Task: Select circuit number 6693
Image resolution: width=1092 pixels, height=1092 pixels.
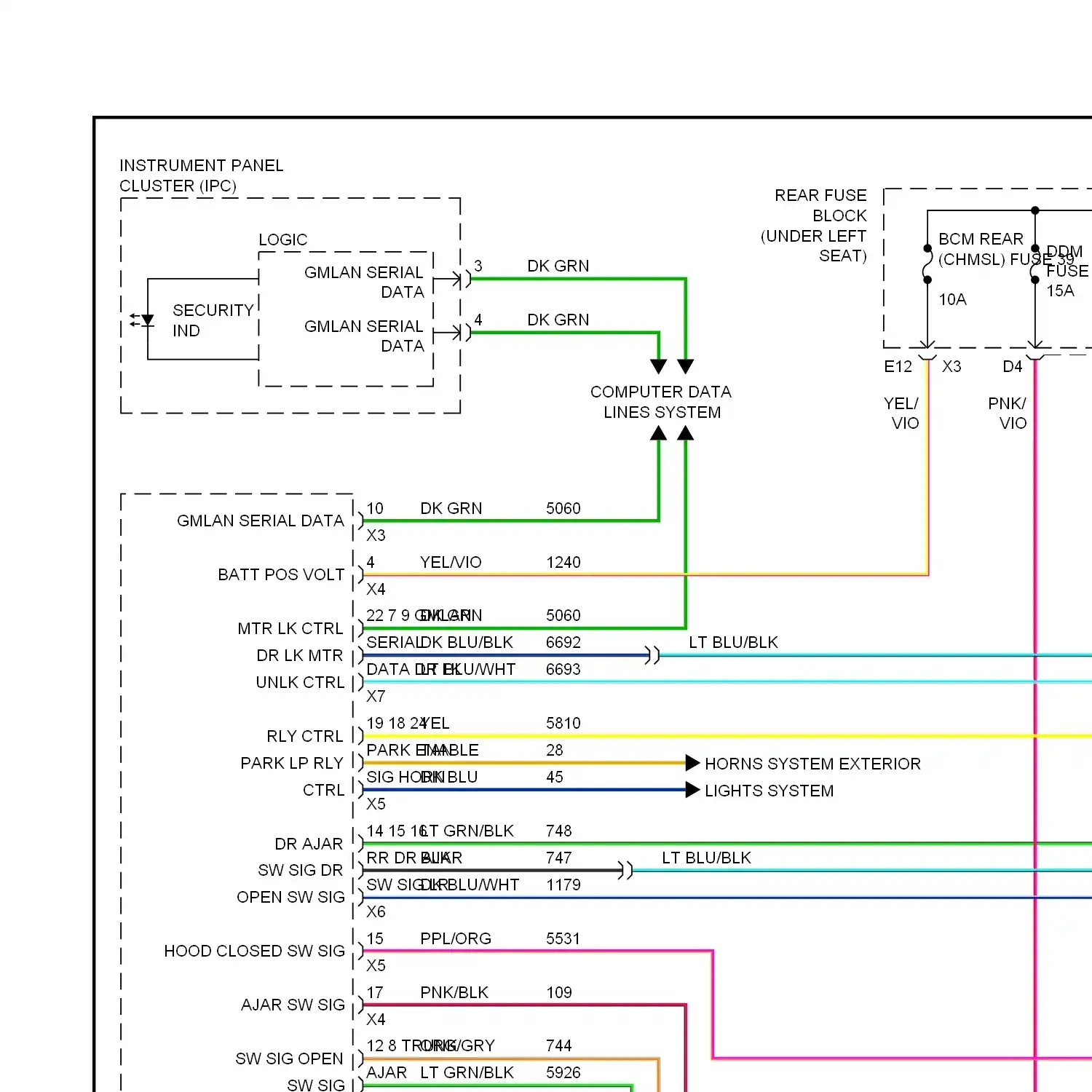Action: tap(563, 669)
